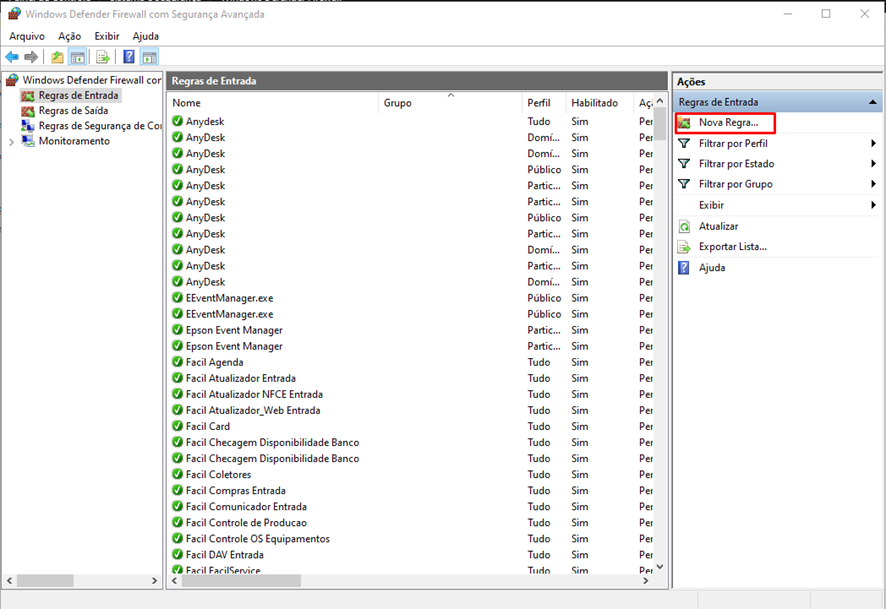This screenshot has width=886, height=609.
Task: Toggle the Action pane toolbar icon
Action: (149, 56)
